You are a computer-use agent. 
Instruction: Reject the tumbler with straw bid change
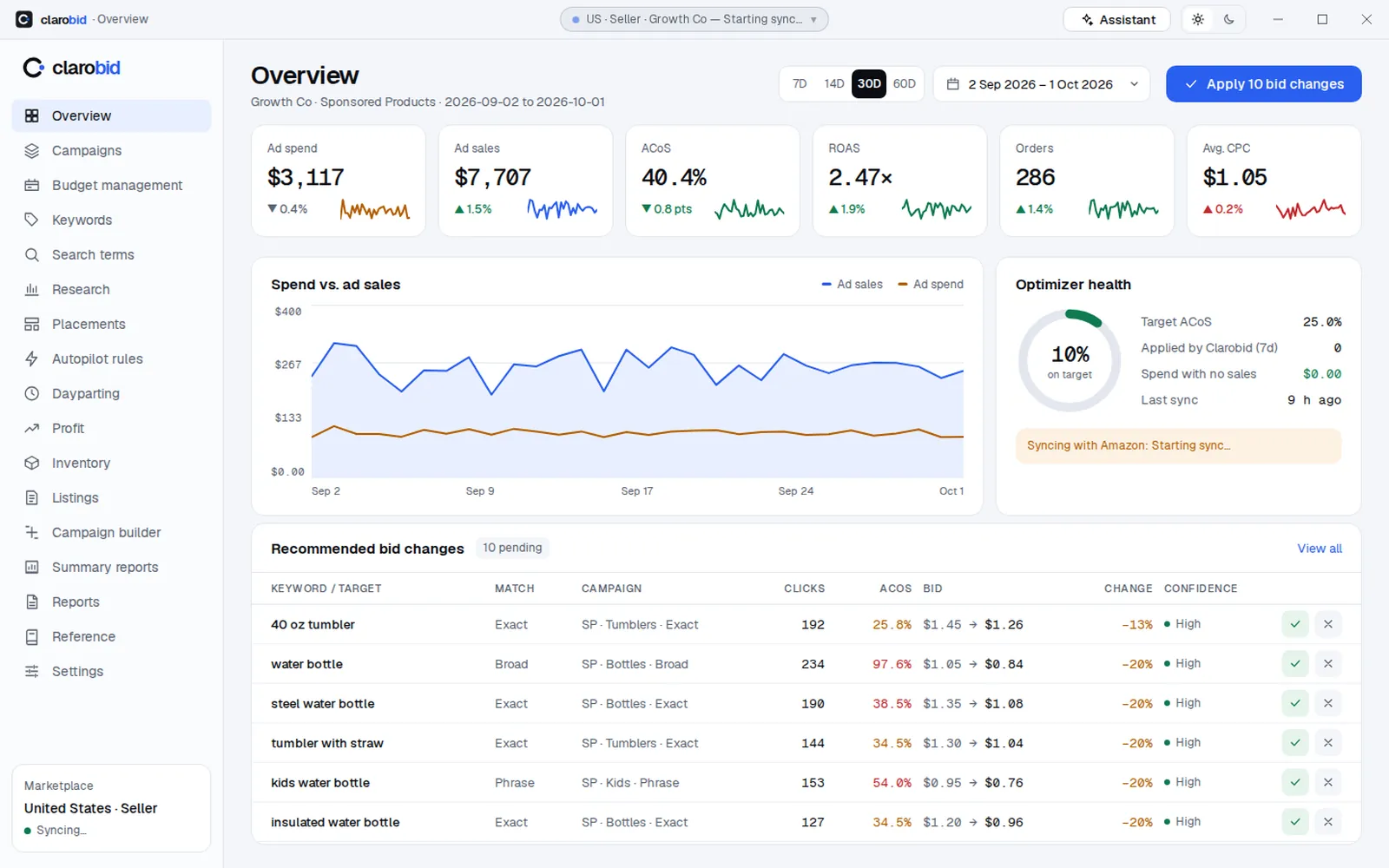coord(1327,743)
